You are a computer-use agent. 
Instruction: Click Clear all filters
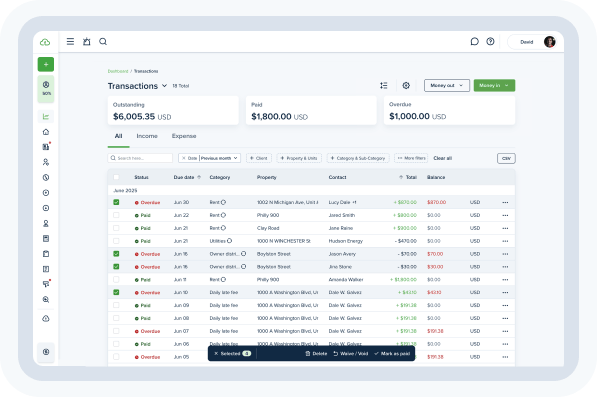[442, 158]
